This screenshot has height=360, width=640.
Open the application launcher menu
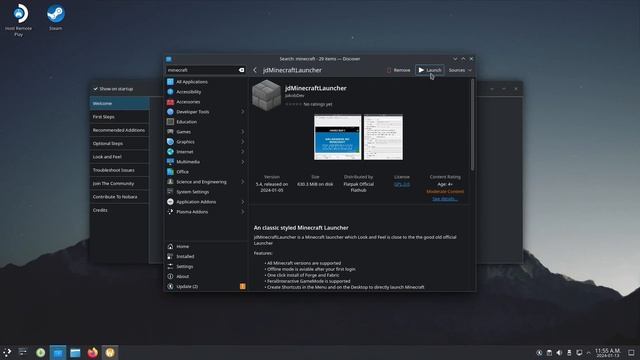tap(7, 352)
